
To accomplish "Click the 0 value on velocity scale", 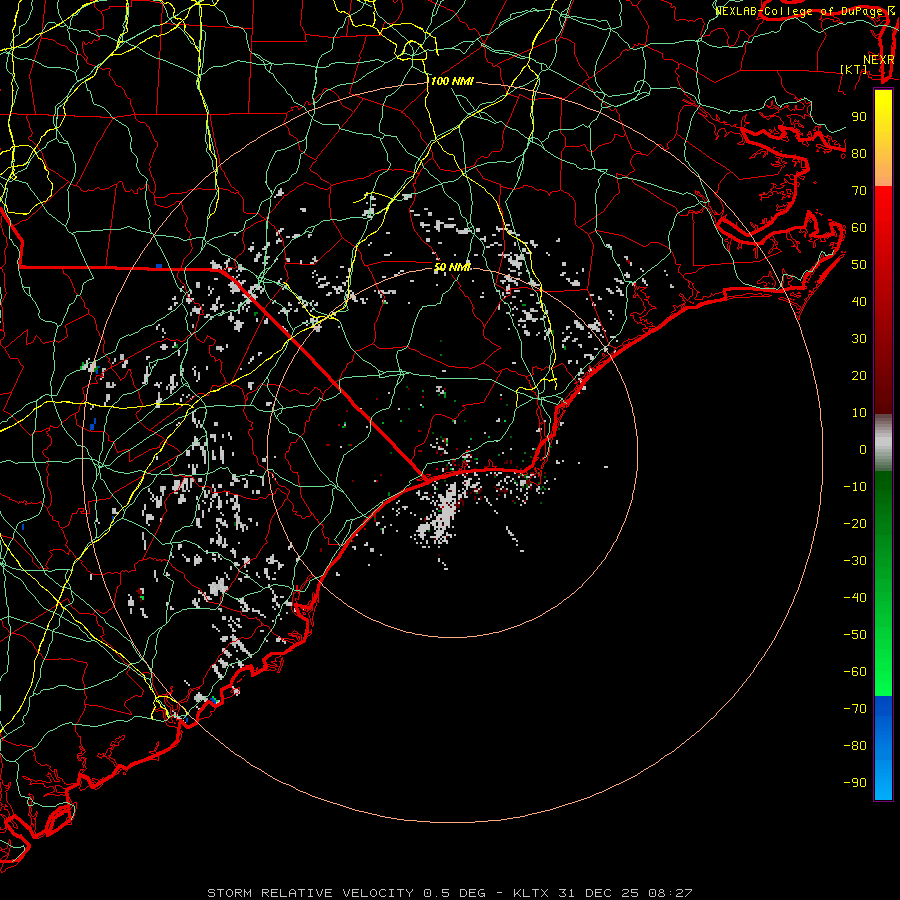I will 863,449.
